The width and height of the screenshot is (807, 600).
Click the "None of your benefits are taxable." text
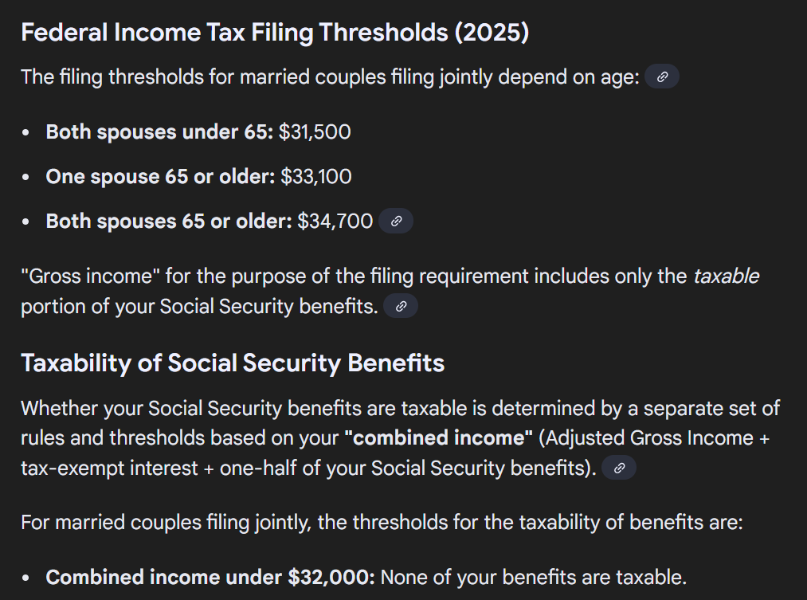[x=534, y=577]
